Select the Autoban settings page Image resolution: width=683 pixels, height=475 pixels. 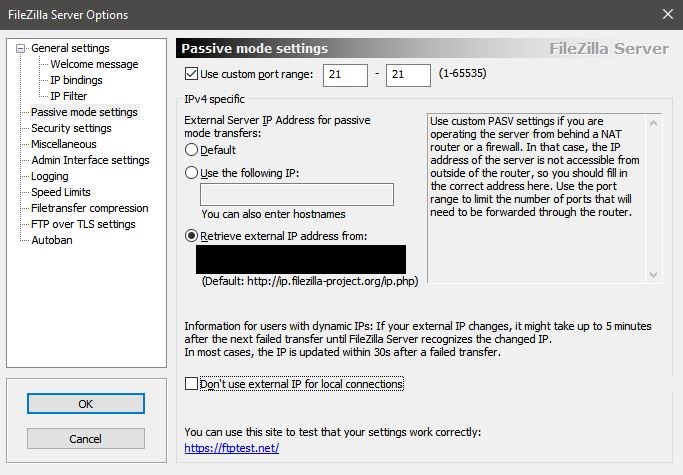pos(52,240)
